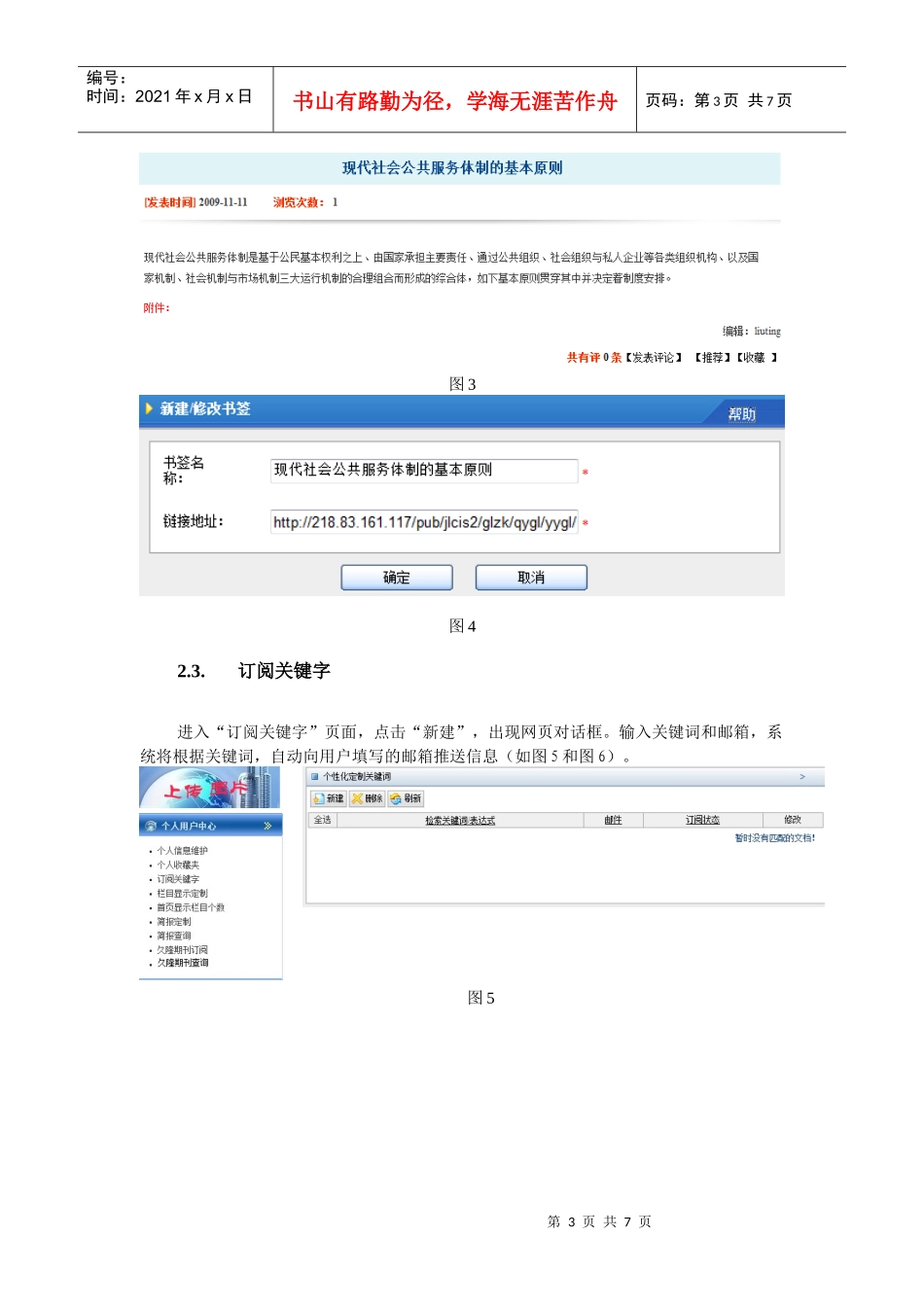Open 久隆期刊订阅 in the sidebar
This screenshot has width=924, height=1307.
182,949
